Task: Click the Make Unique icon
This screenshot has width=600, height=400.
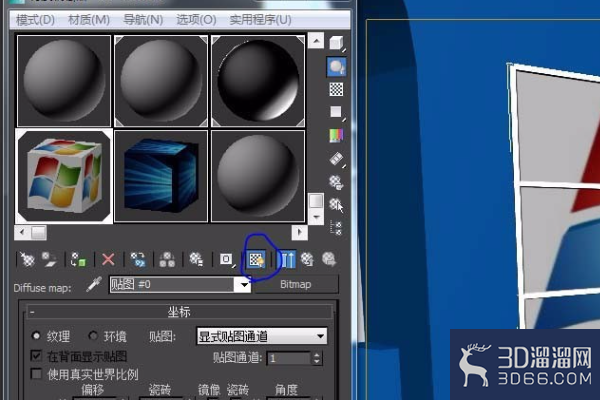Action: pos(167,259)
